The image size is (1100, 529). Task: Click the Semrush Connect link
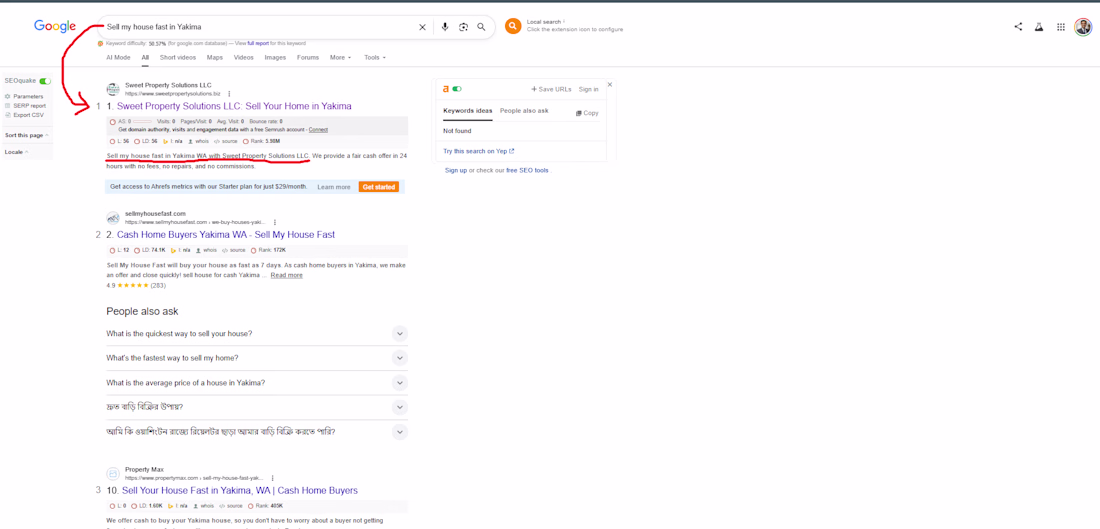tap(318, 130)
